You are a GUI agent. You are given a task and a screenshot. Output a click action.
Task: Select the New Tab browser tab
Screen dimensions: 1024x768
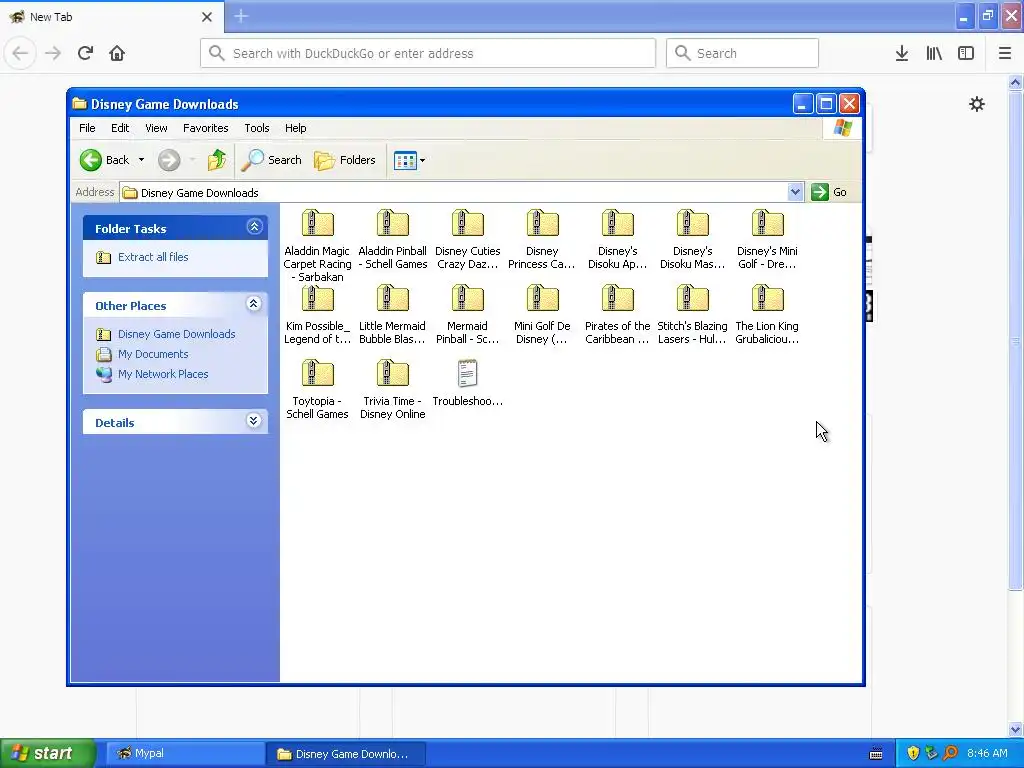point(111,17)
